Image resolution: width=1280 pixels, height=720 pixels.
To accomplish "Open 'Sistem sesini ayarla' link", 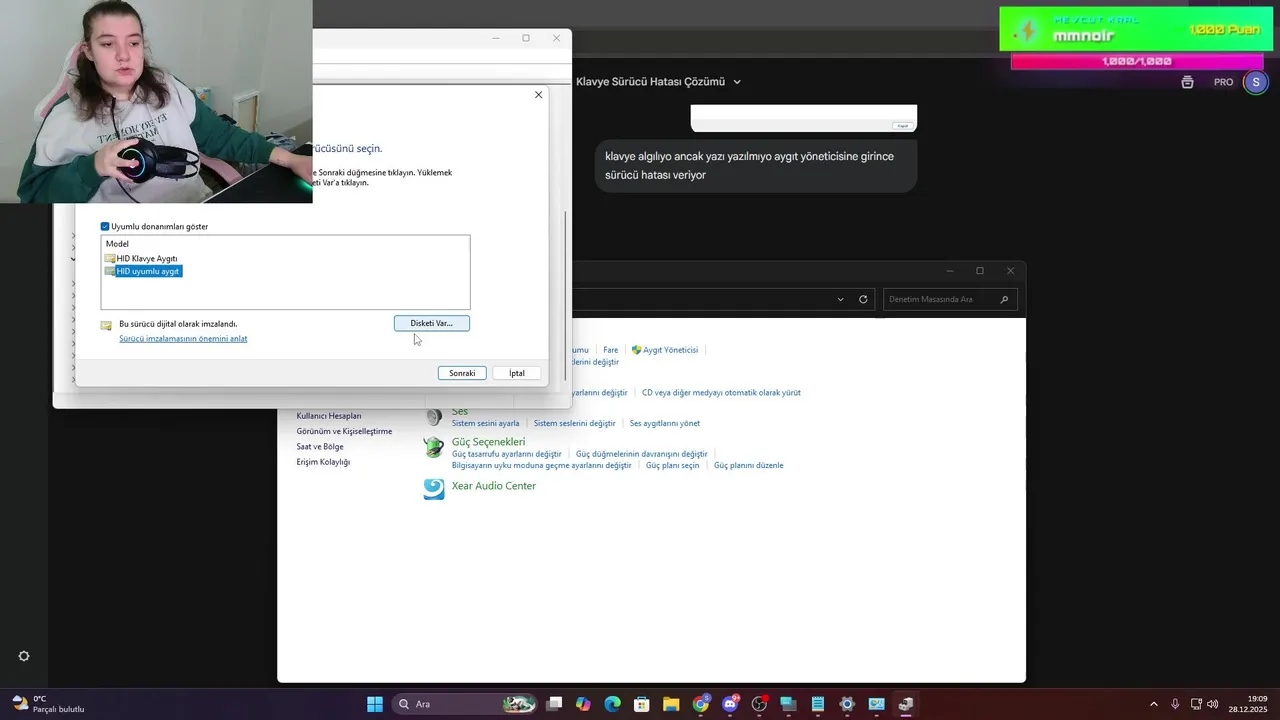I will point(485,424).
